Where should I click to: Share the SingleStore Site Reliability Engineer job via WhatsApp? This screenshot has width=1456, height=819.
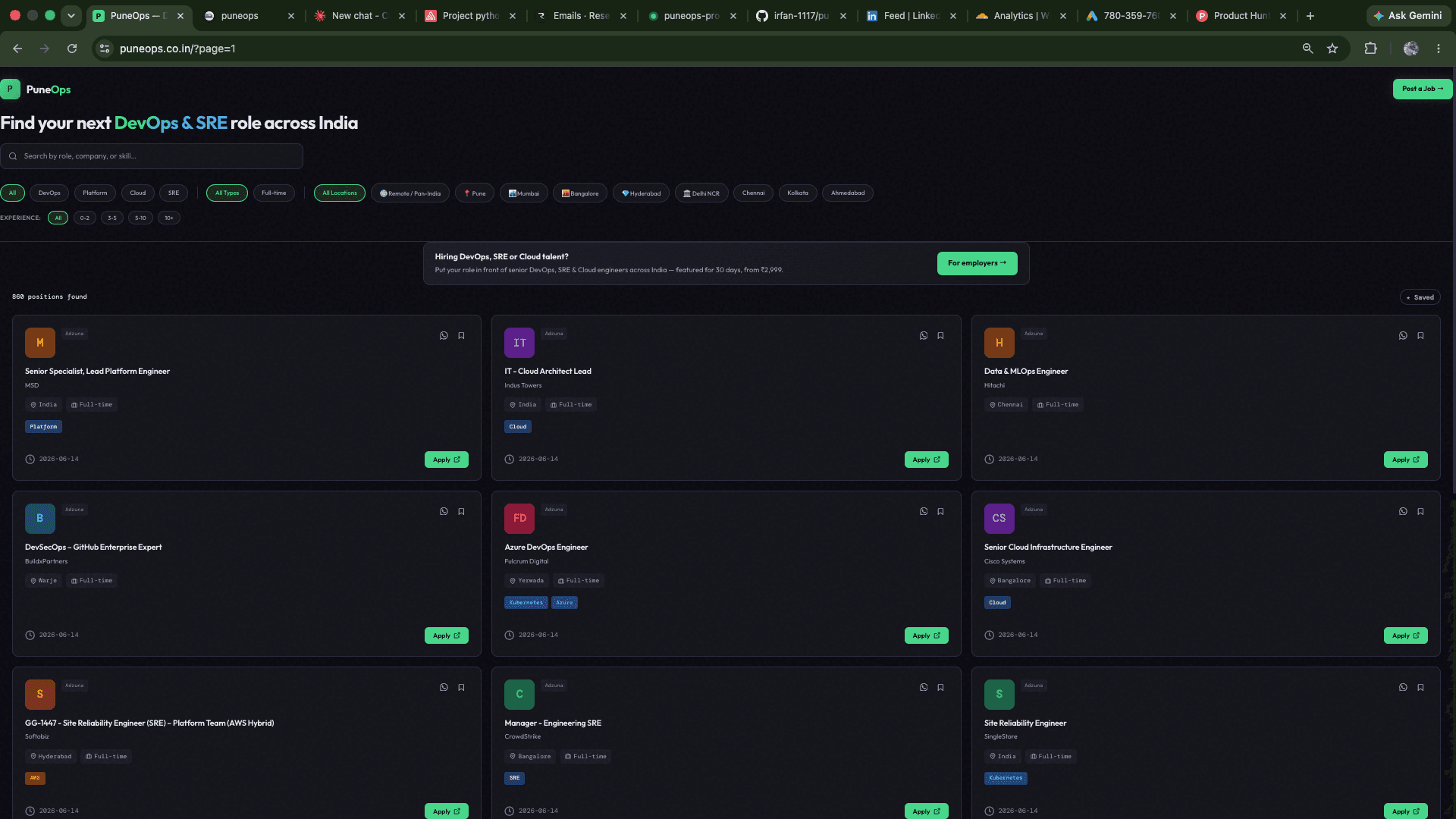[1403, 688]
